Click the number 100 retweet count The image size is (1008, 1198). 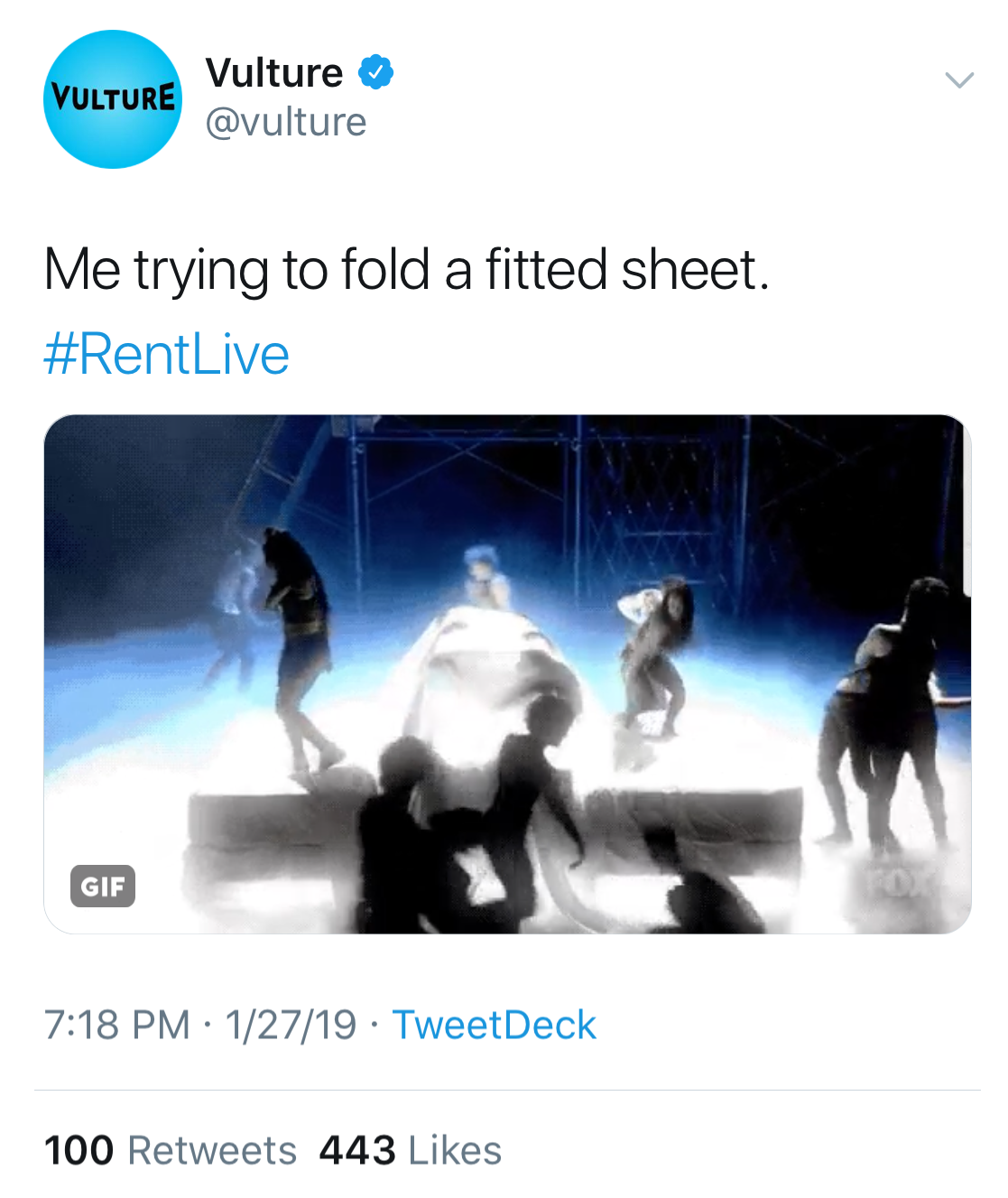pyautogui.click(x=79, y=1150)
